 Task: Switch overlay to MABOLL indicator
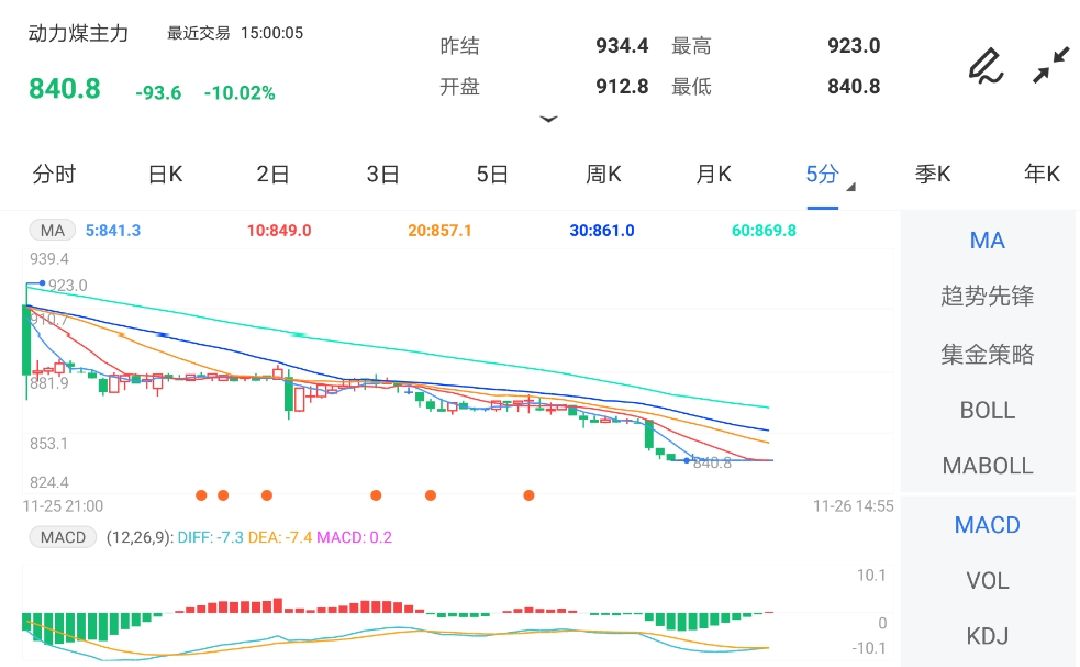pos(987,465)
